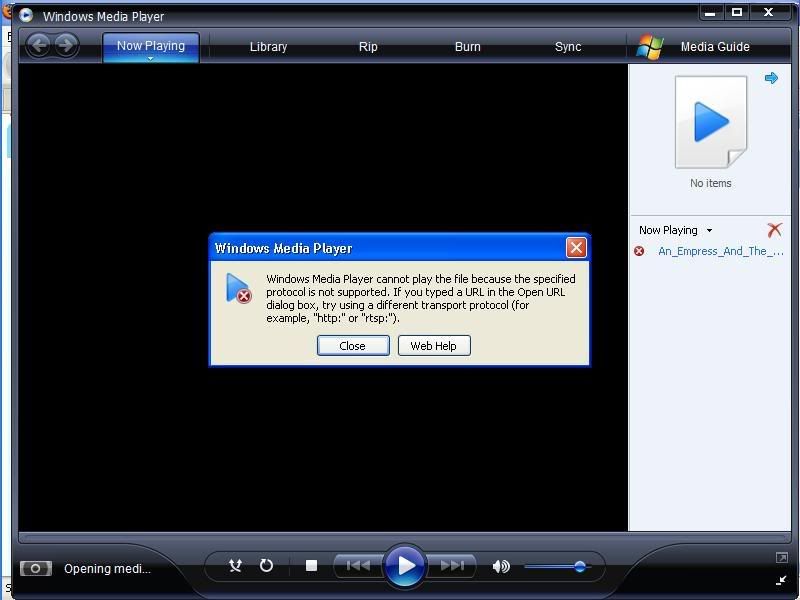Viewport: 800px width, 600px height.
Task: Click the dialog's media error icon
Action: [x=238, y=289]
